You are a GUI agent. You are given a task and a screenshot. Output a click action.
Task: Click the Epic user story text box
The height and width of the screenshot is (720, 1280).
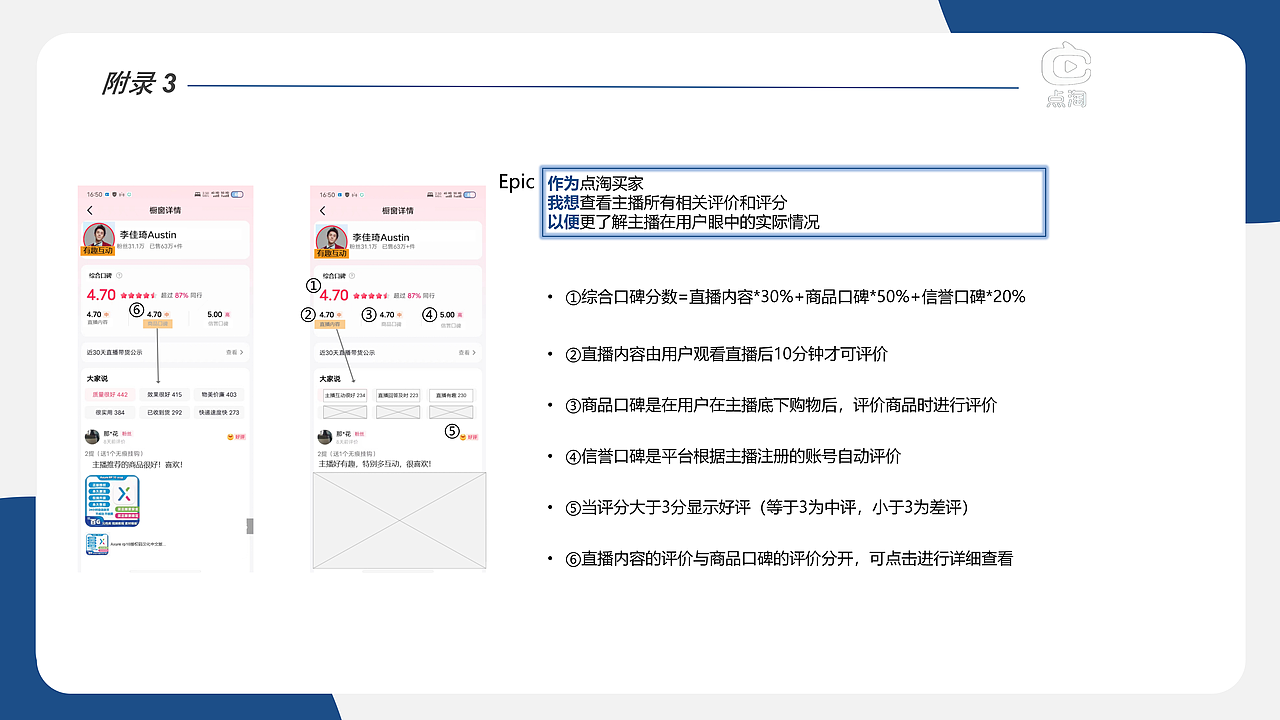tap(793, 202)
